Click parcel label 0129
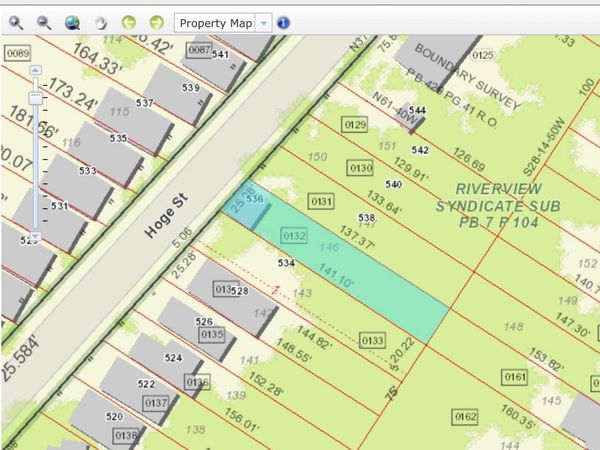The width and height of the screenshot is (600, 450). [354, 125]
